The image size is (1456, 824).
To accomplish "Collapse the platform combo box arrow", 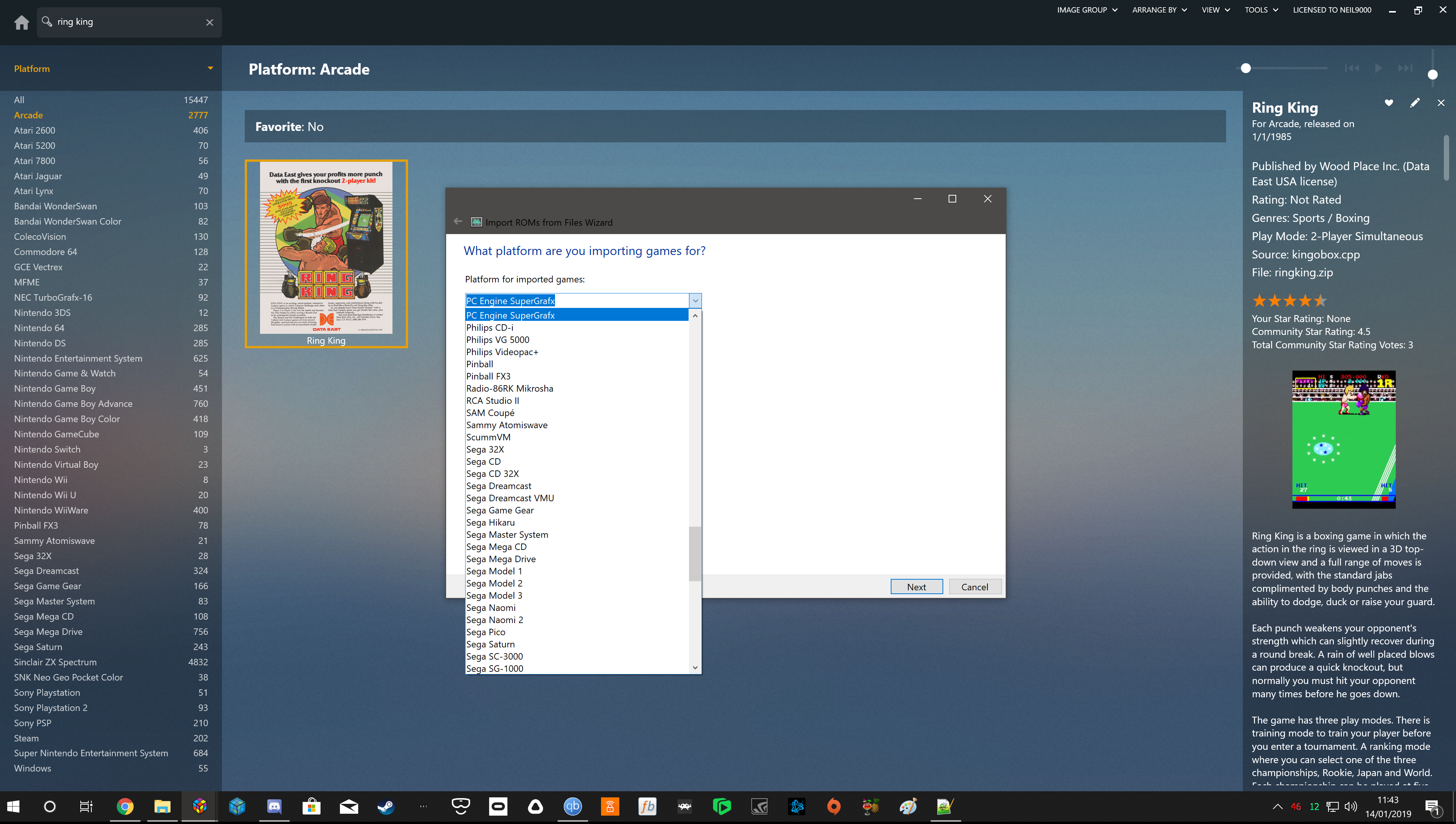I will [x=695, y=301].
